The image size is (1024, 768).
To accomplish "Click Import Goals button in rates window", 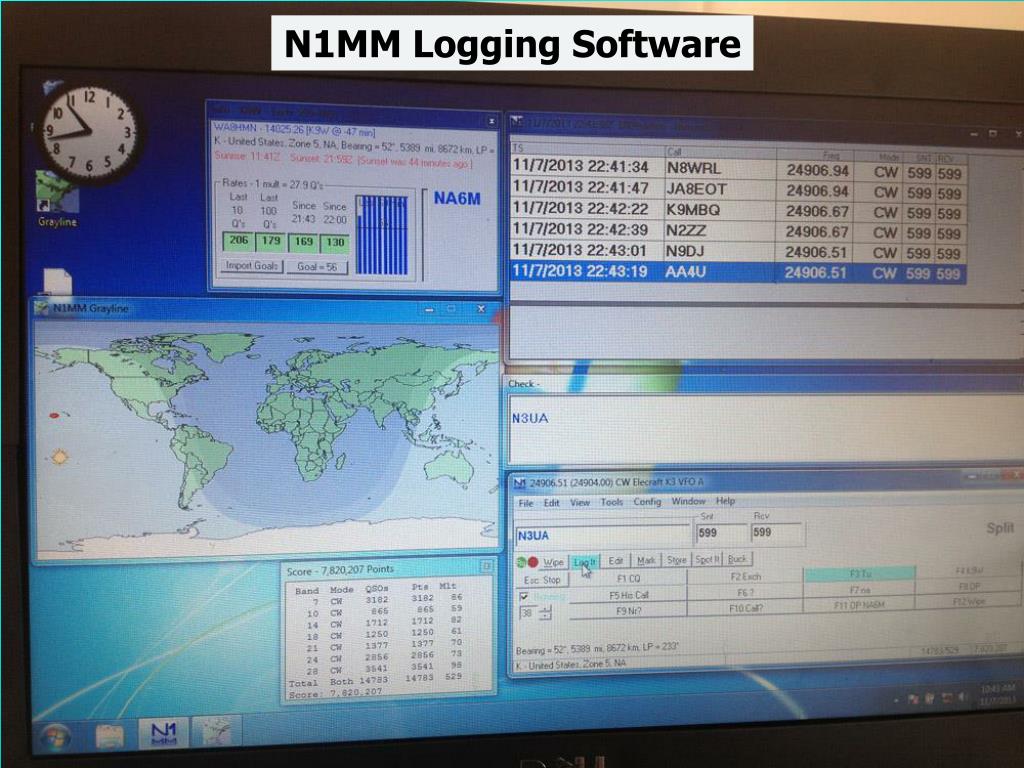I will [x=251, y=266].
